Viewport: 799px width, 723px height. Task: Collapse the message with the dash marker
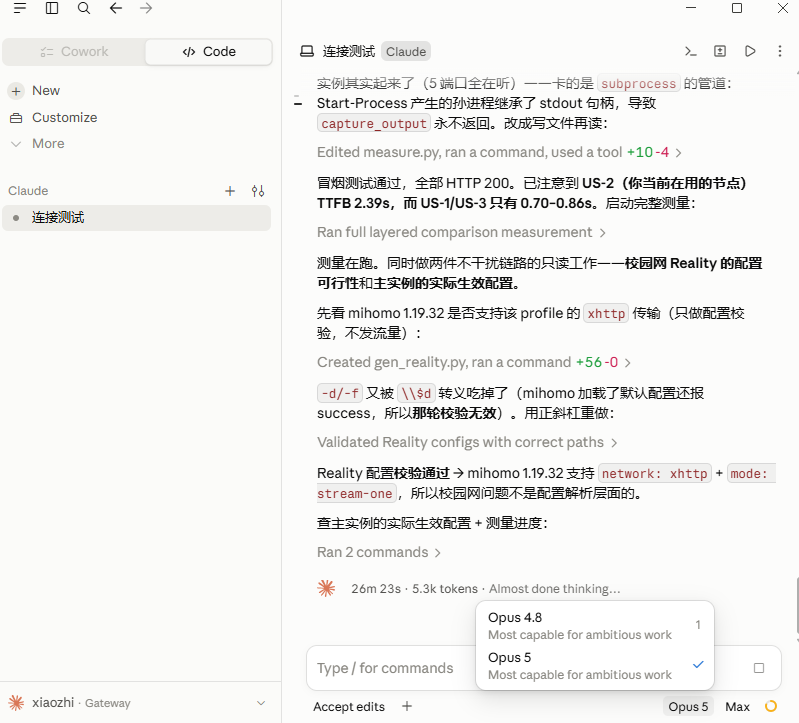(x=298, y=103)
